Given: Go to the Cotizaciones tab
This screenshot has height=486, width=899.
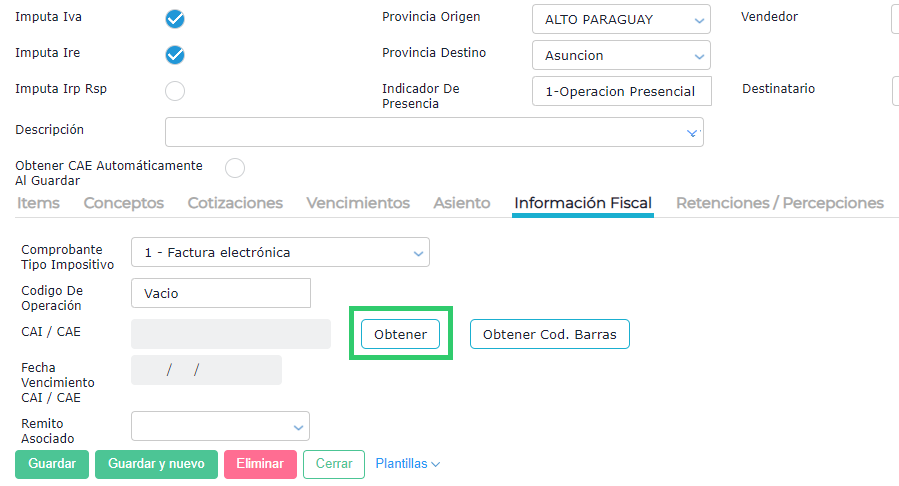Looking at the screenshot, I should pyautogui.click(x=235, y=203).
